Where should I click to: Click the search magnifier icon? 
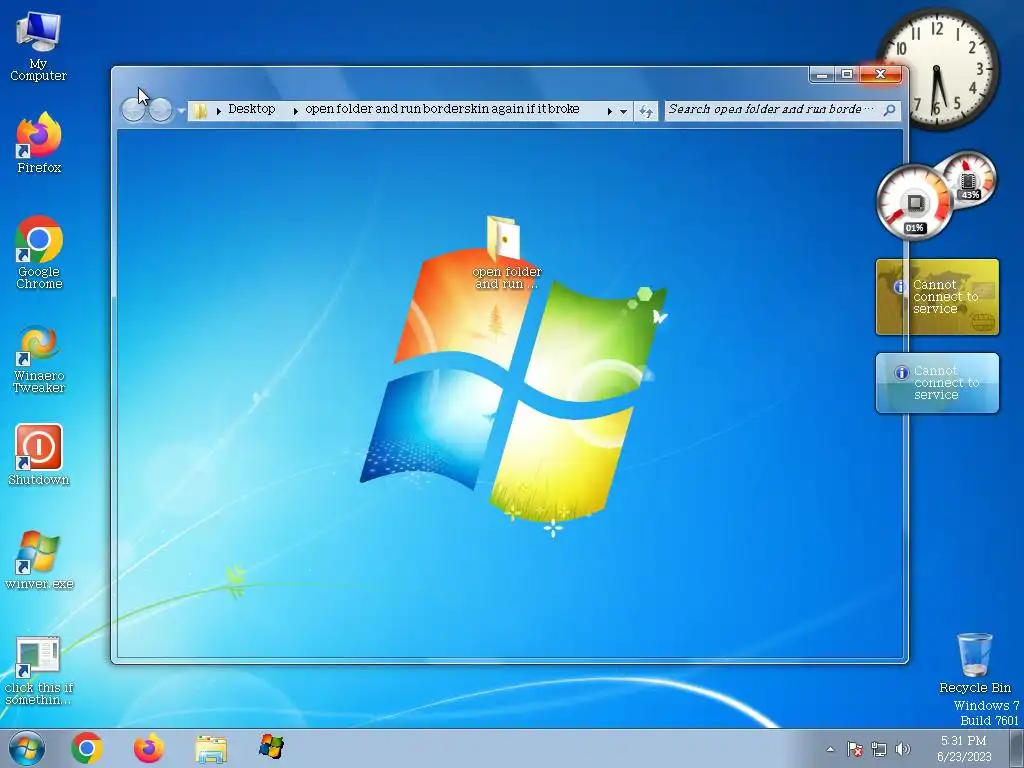(889, 110)
